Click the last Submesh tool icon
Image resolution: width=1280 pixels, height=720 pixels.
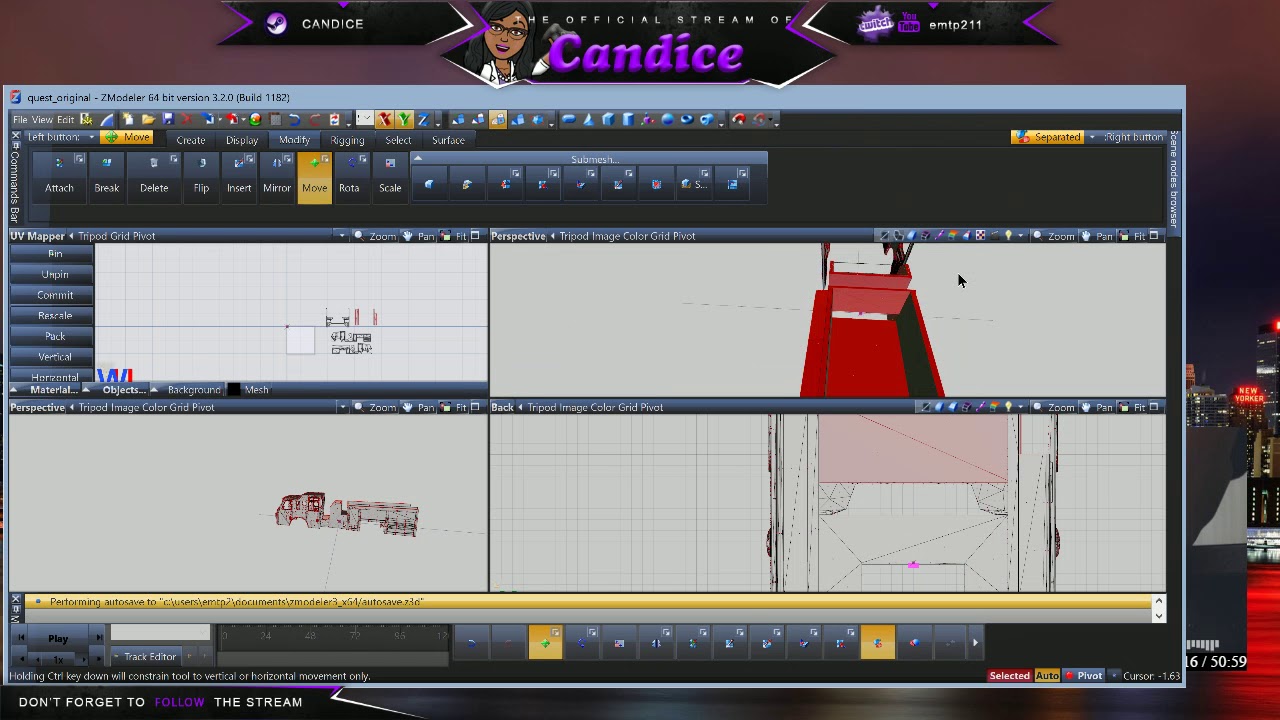(x=732, y=184)
